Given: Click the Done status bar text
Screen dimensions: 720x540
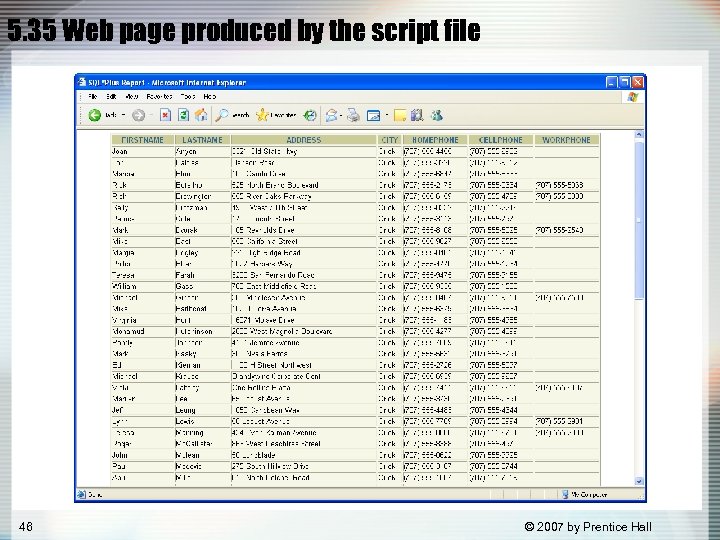Looking at the screenshot, I should pos(95,495).
